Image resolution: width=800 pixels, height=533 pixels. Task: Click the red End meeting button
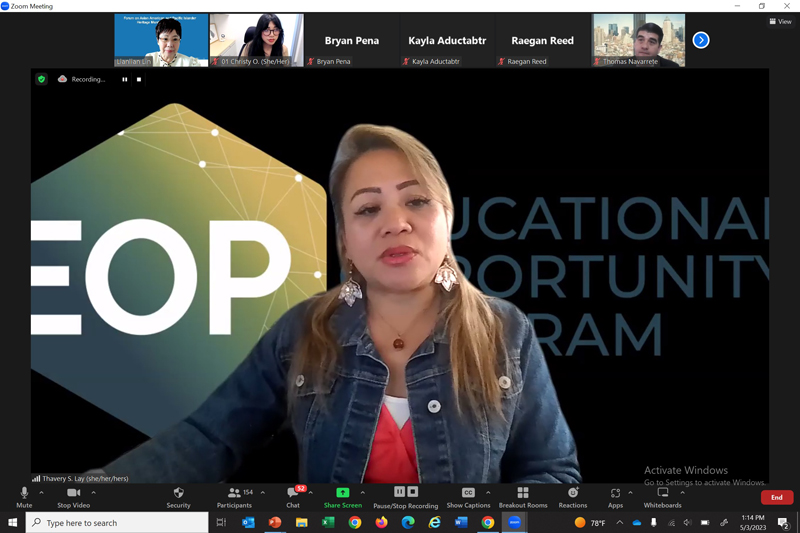[777, 497]
